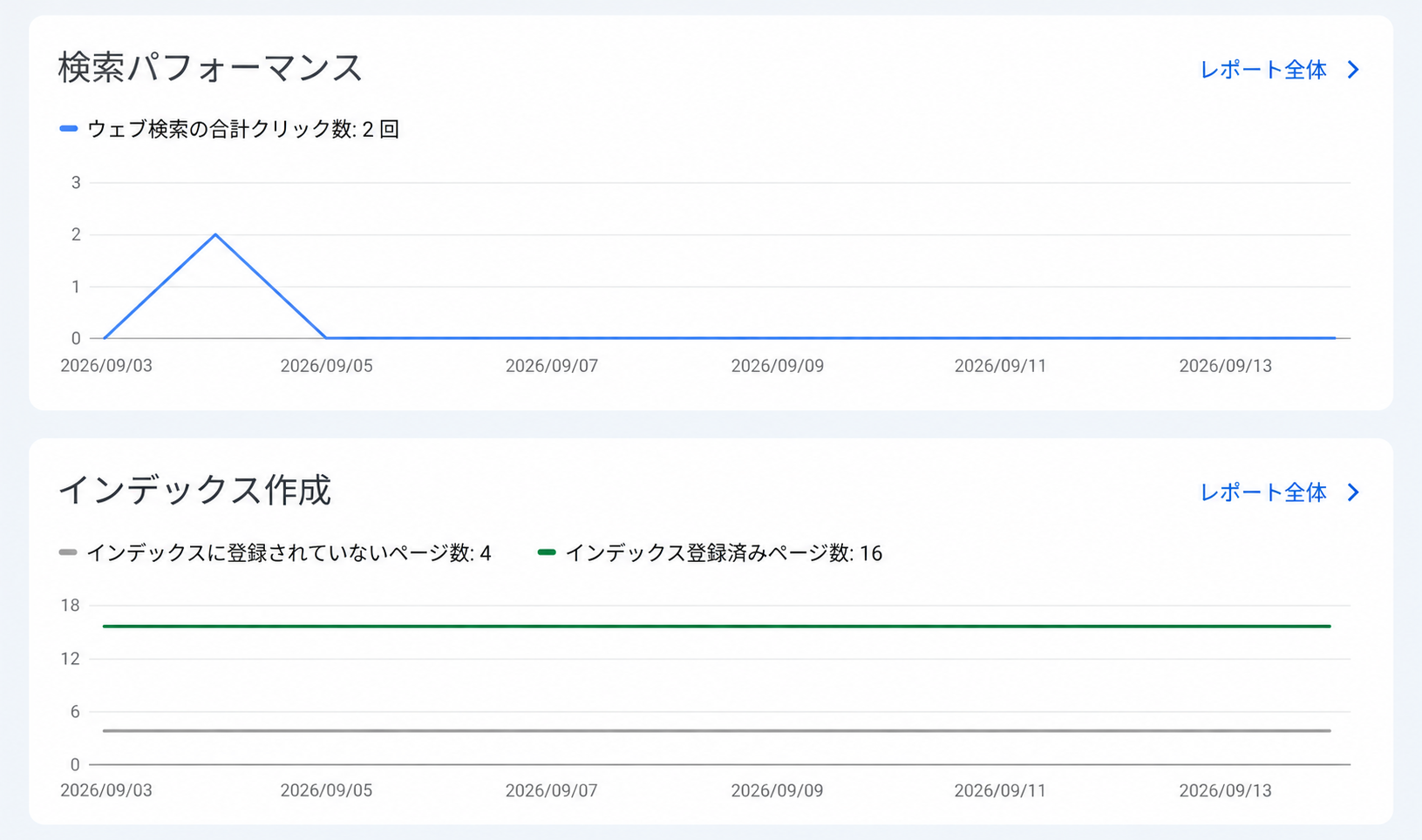
Task: Open レポート全体 link in インデックス作成 card
Action: (1263, 492)
